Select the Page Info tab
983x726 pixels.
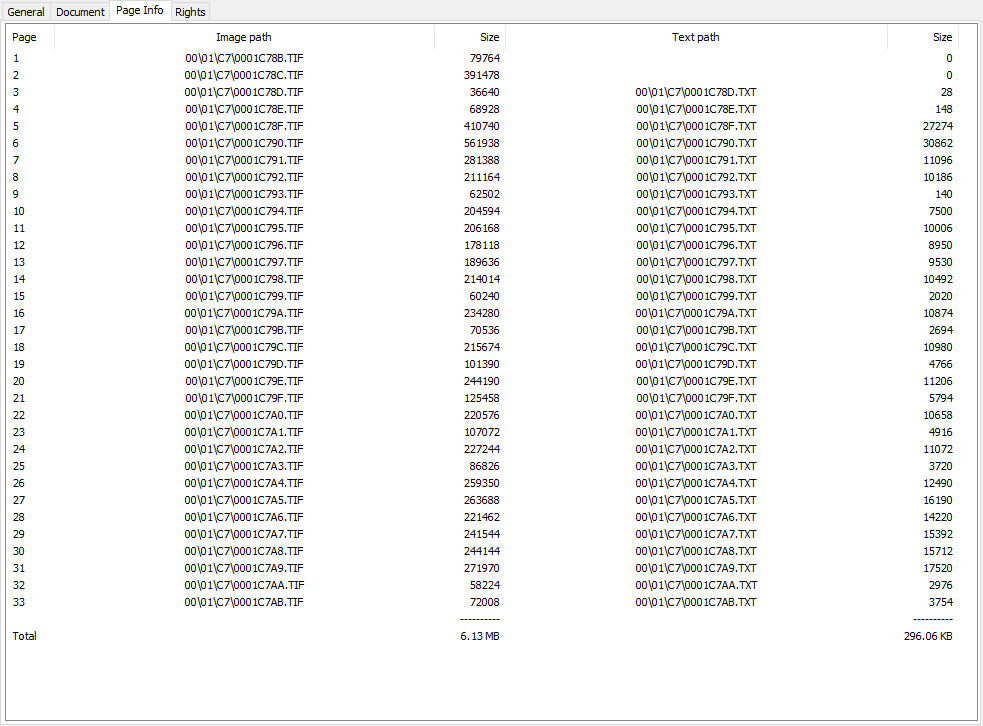click(x=140, y=11)
